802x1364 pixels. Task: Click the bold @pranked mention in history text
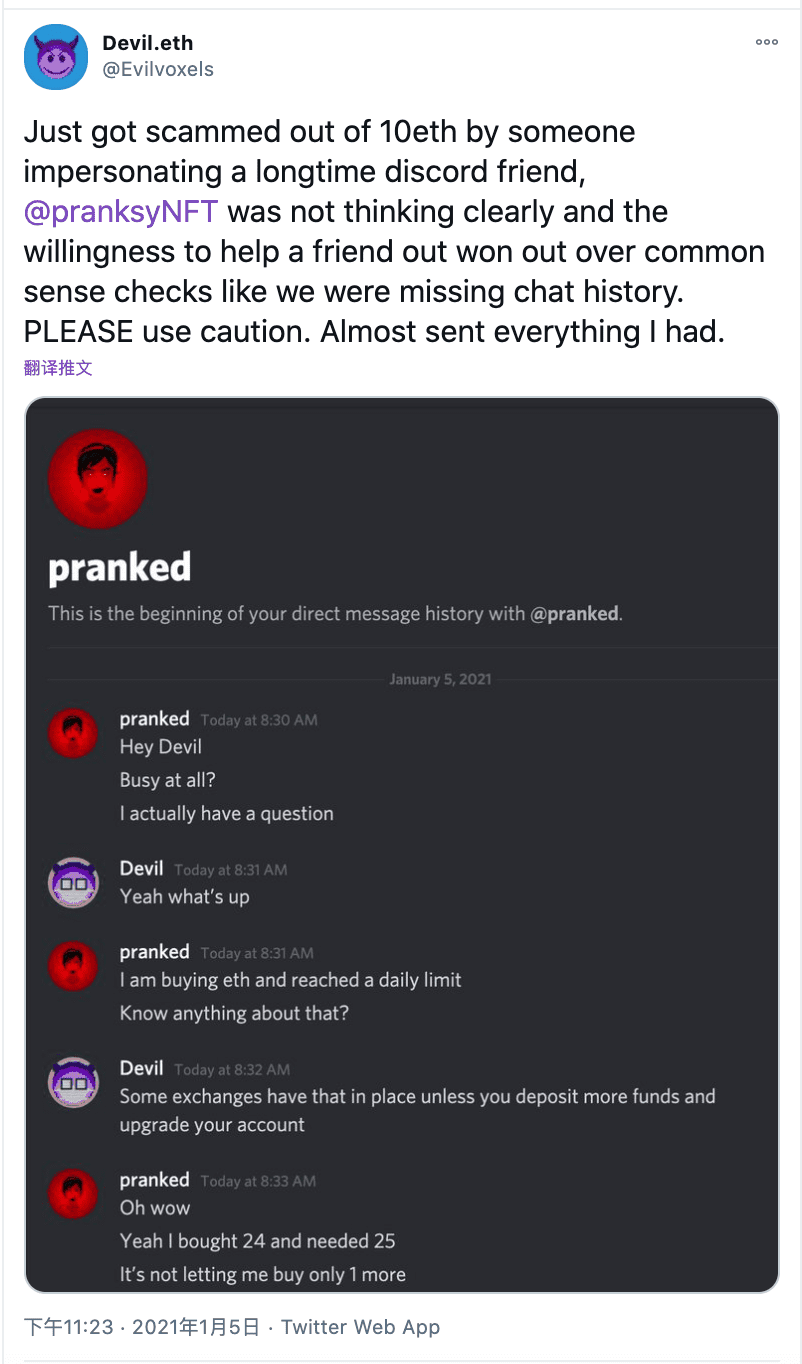coord(574,613)
